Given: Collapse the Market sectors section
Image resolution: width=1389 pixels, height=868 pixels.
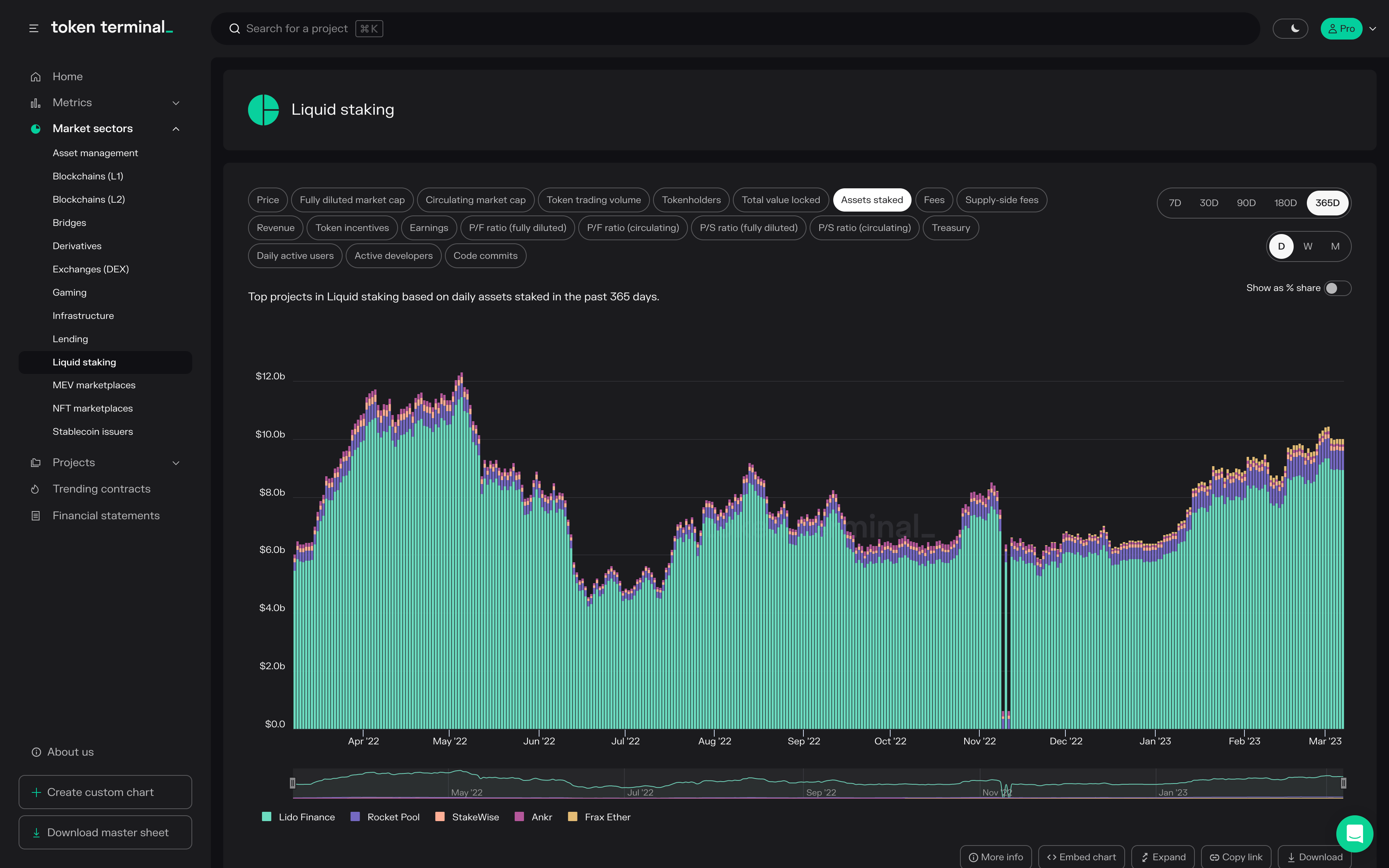Looking at the screenshot, I should [176, 129].
